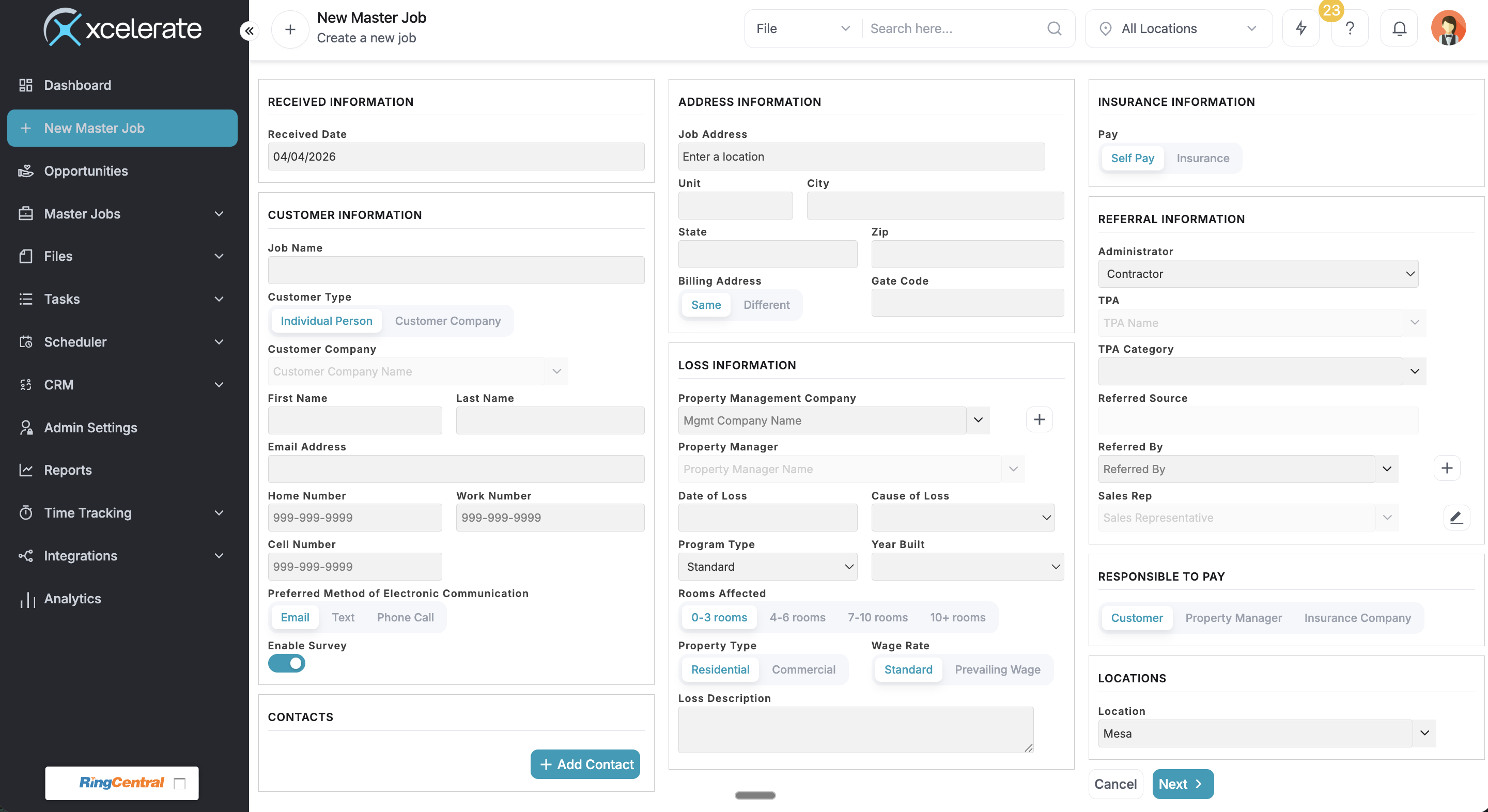
Task: Click the lightning bolt quick actions icon
Action: tap(1300, 28)
